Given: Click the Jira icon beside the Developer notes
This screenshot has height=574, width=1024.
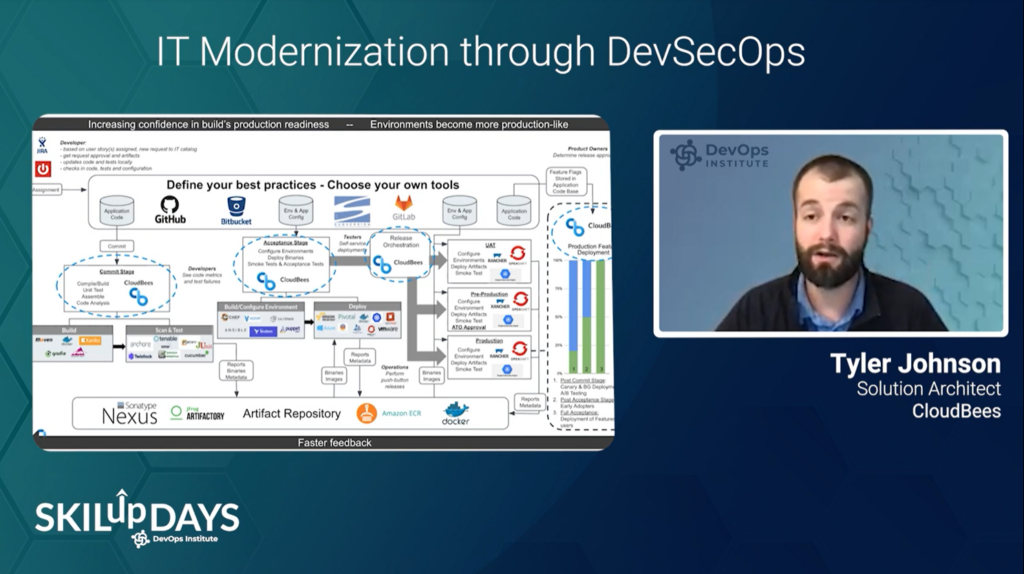Looking at the screenshot, I should pyautogui.click(x=42, y=145).
